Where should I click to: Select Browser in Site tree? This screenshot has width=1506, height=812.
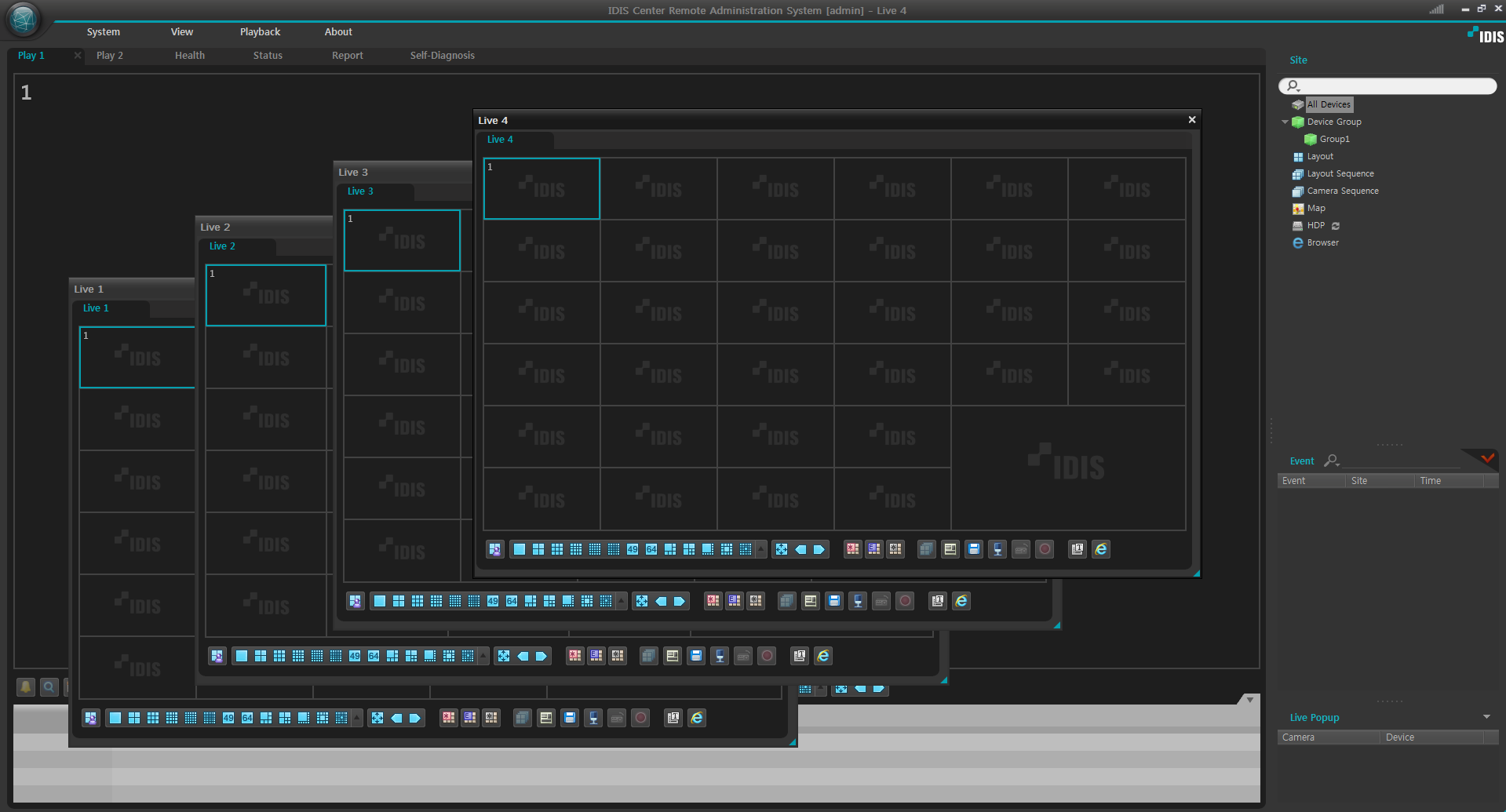[1322, 242]
